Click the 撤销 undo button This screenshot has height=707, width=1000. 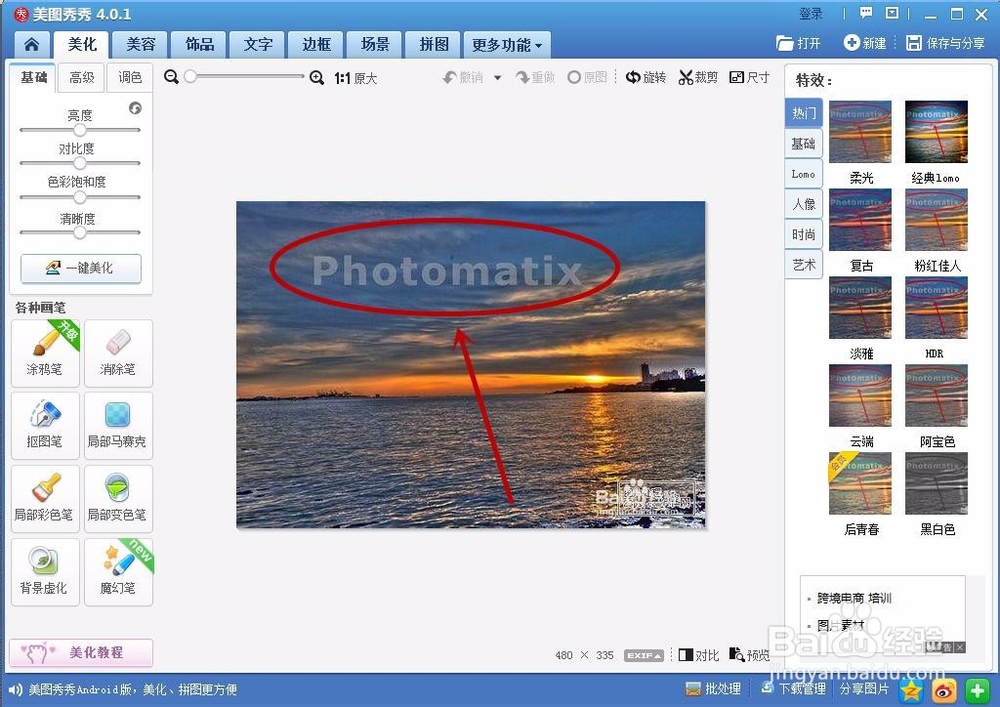pos(463,77)
